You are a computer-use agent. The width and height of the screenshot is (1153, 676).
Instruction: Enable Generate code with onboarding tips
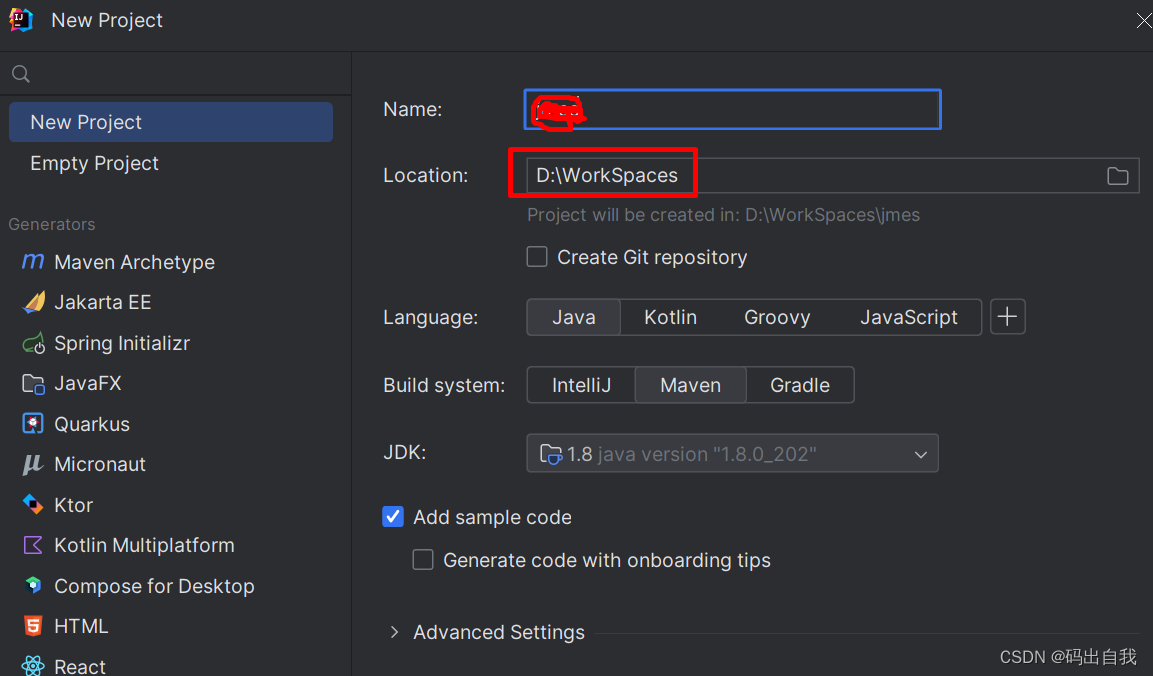423,560
